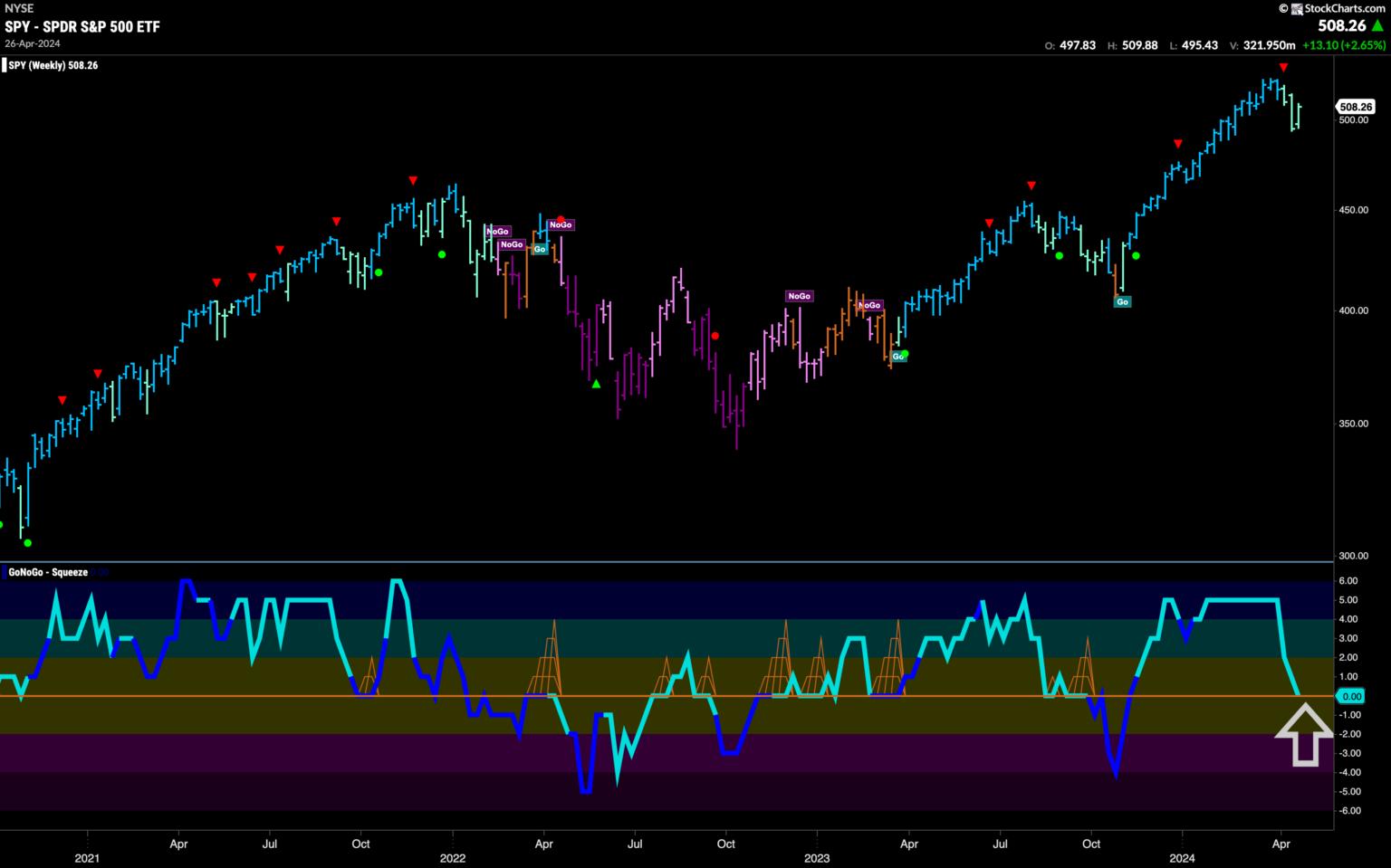This screenshot has height=868, width=1391.
Task: Click the large white outlined up arrow
Action: 1304,734
